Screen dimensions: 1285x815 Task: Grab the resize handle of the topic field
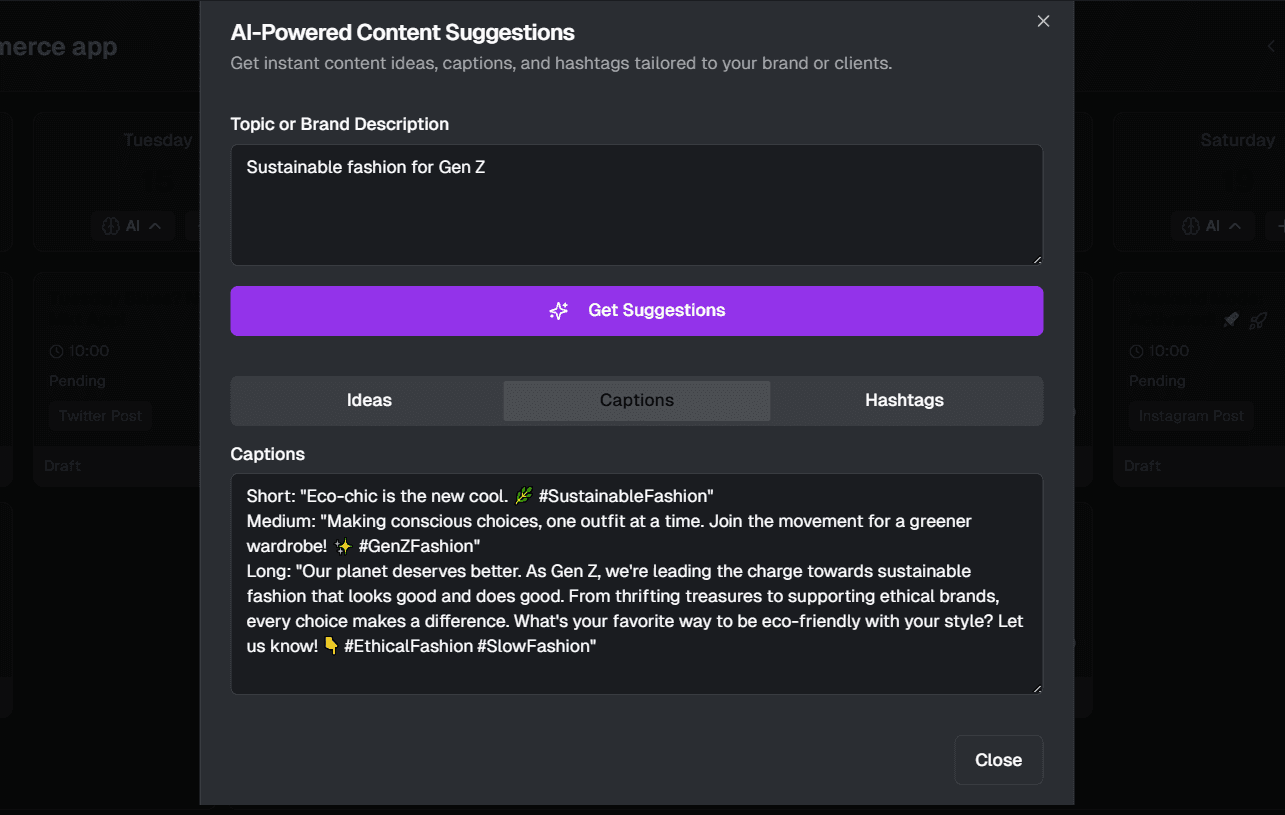click(1037, 260)
